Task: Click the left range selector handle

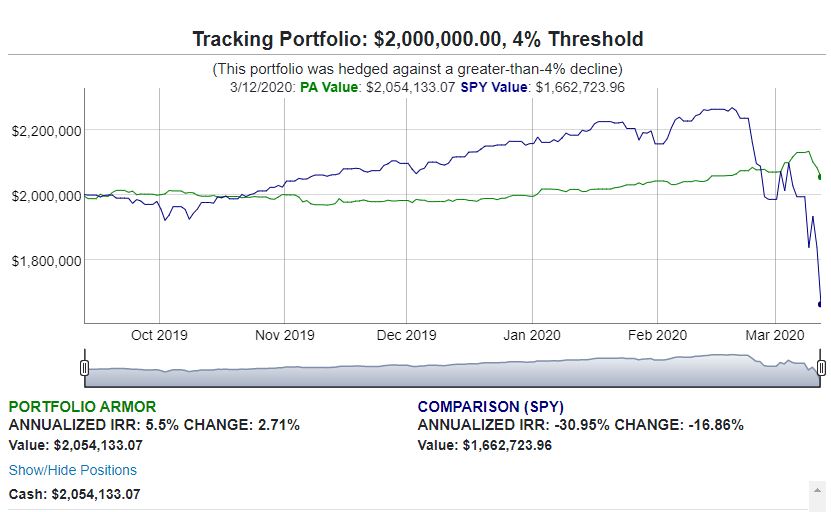Action: (x=84, y=368)
